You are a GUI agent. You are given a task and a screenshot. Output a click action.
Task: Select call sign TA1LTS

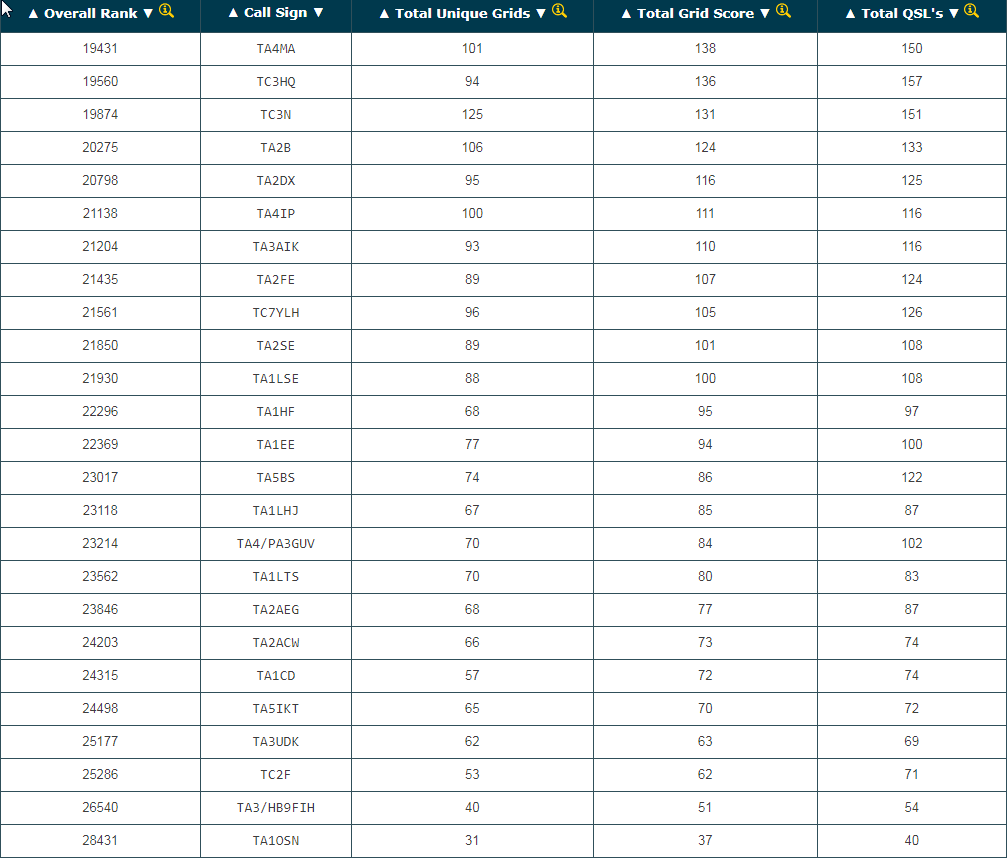[276, 577]
